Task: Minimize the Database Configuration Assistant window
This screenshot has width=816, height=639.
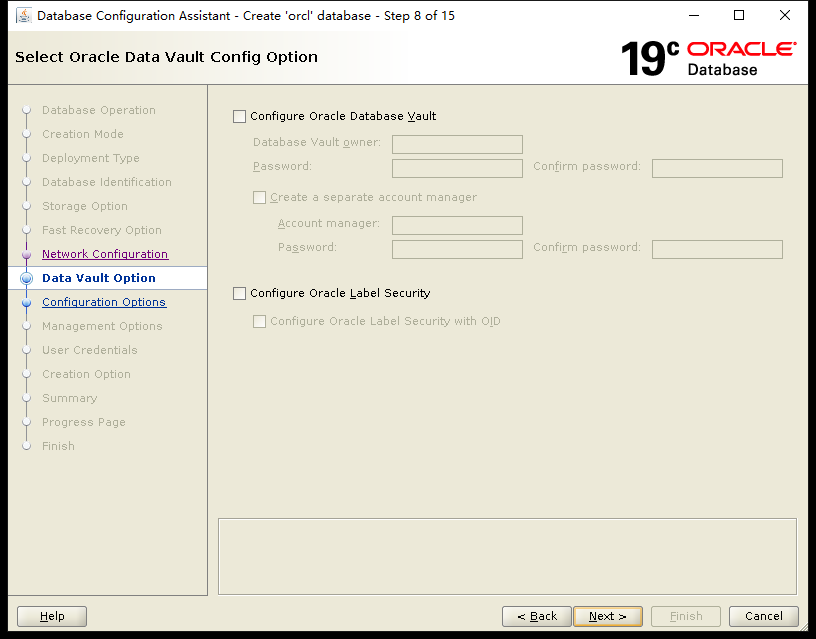Action: point(694,16)
